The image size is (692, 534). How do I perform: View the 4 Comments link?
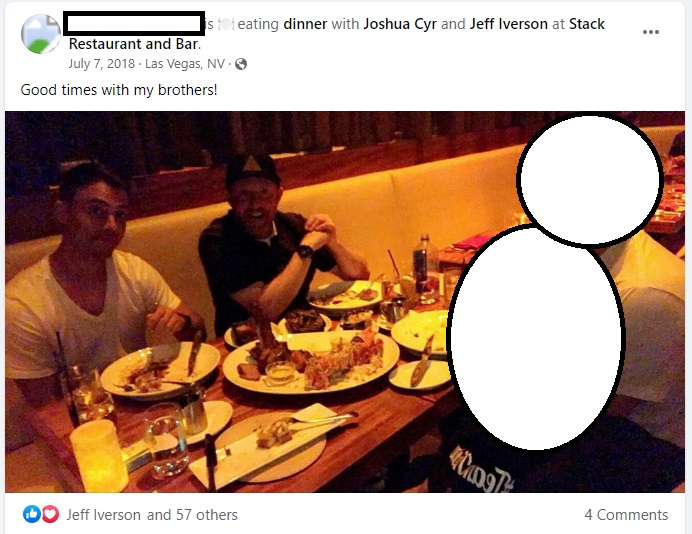pyautogui.click(x=626, y=515)
